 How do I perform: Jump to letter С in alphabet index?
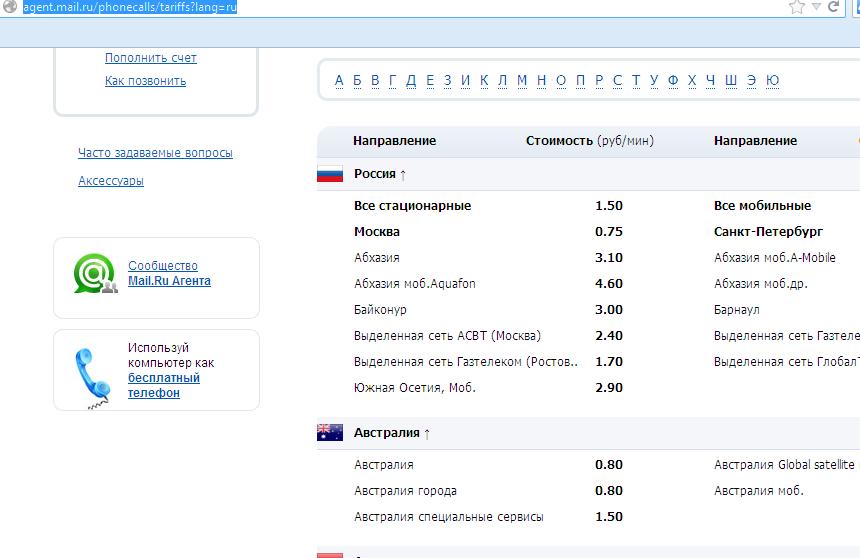click(x=618, y=80)
